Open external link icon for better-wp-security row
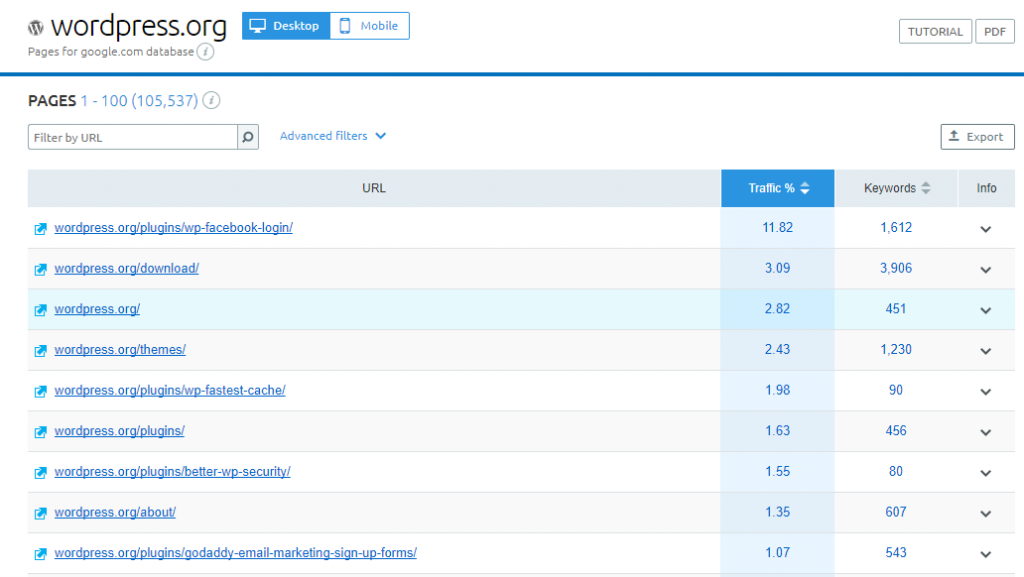1024x577 pixels. 40,472
